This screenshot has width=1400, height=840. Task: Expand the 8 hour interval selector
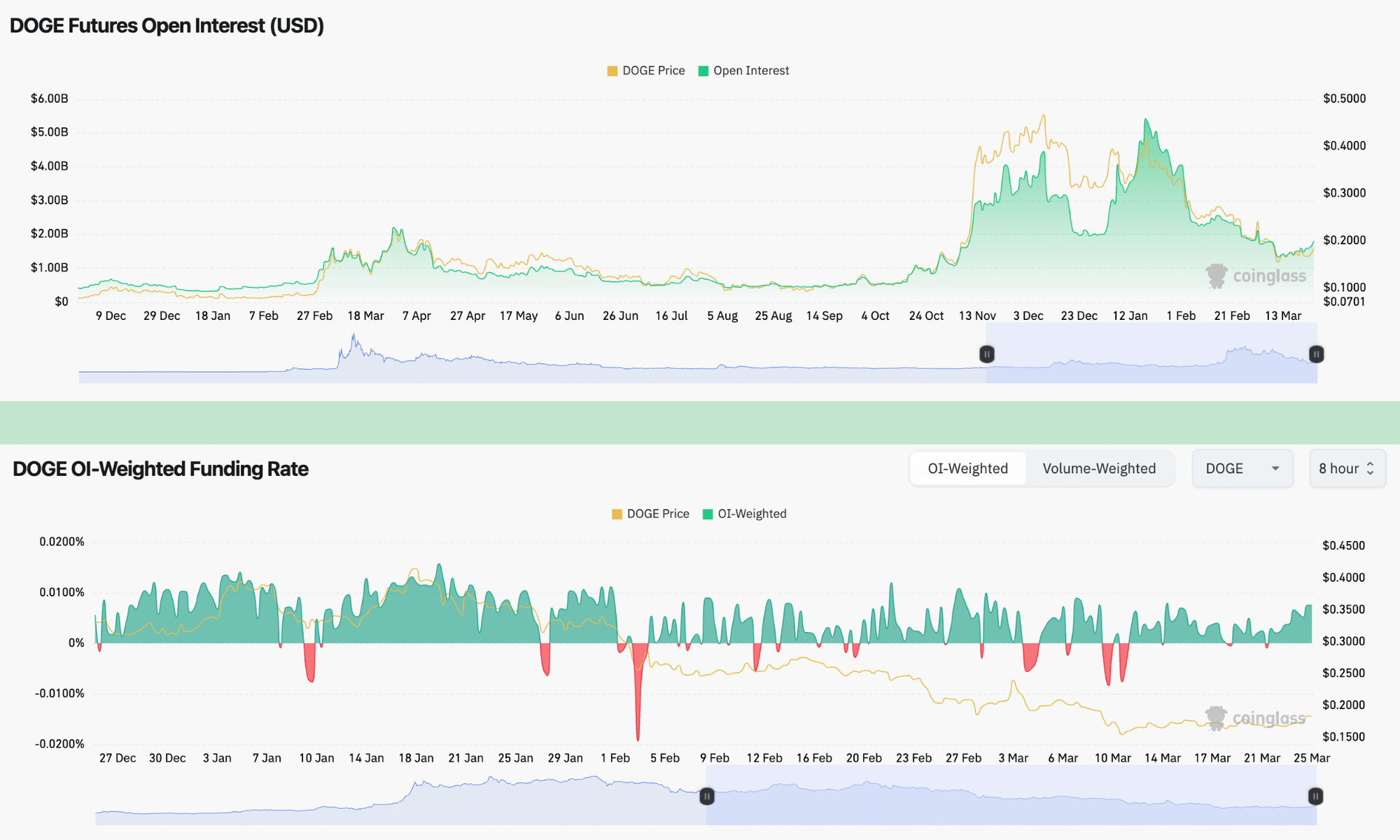coord(1346,468)
